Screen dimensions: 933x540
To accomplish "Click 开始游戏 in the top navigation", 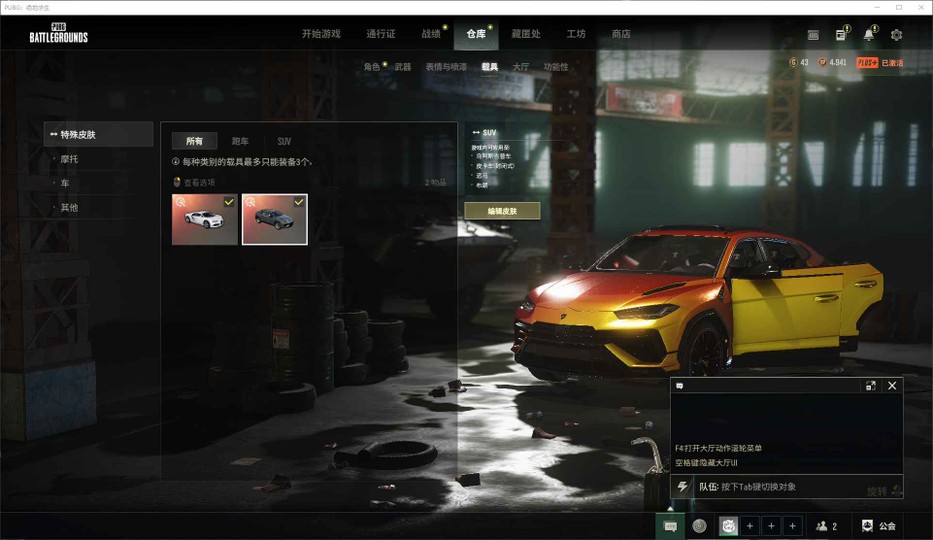I will coord(321,34).
